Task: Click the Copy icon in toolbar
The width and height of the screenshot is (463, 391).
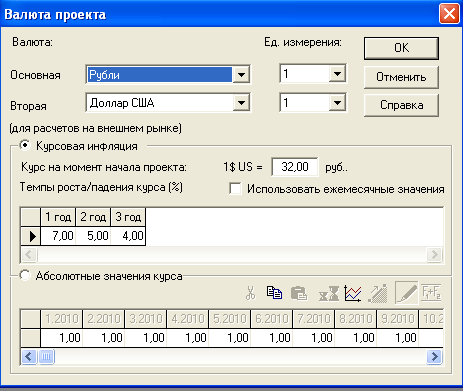Action: (274, 293)
